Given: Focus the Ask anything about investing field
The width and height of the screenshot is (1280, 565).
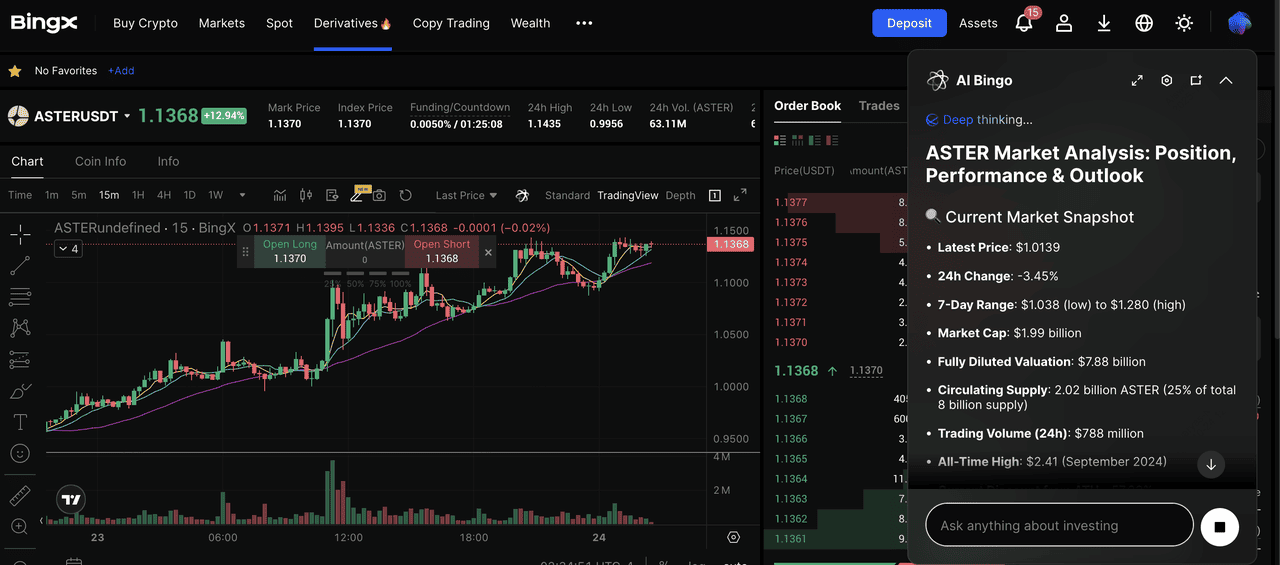Looking at the screenshot, I should [1058, 525].
